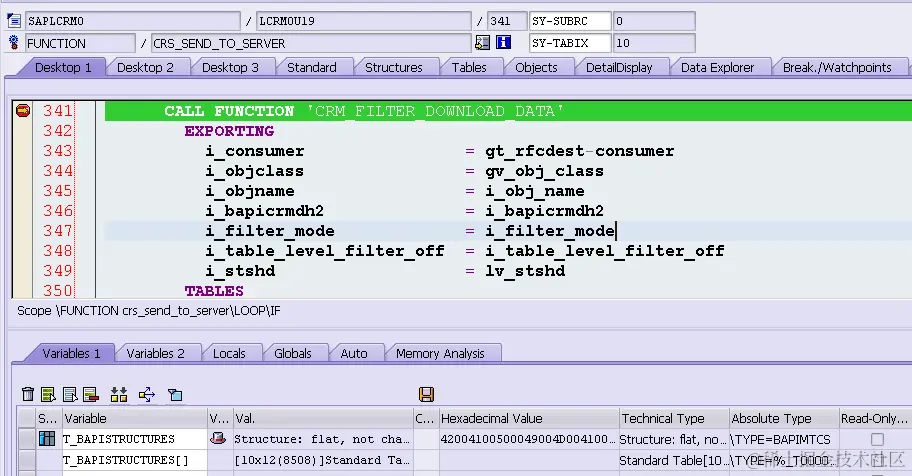Open the Standard tab

312,68
